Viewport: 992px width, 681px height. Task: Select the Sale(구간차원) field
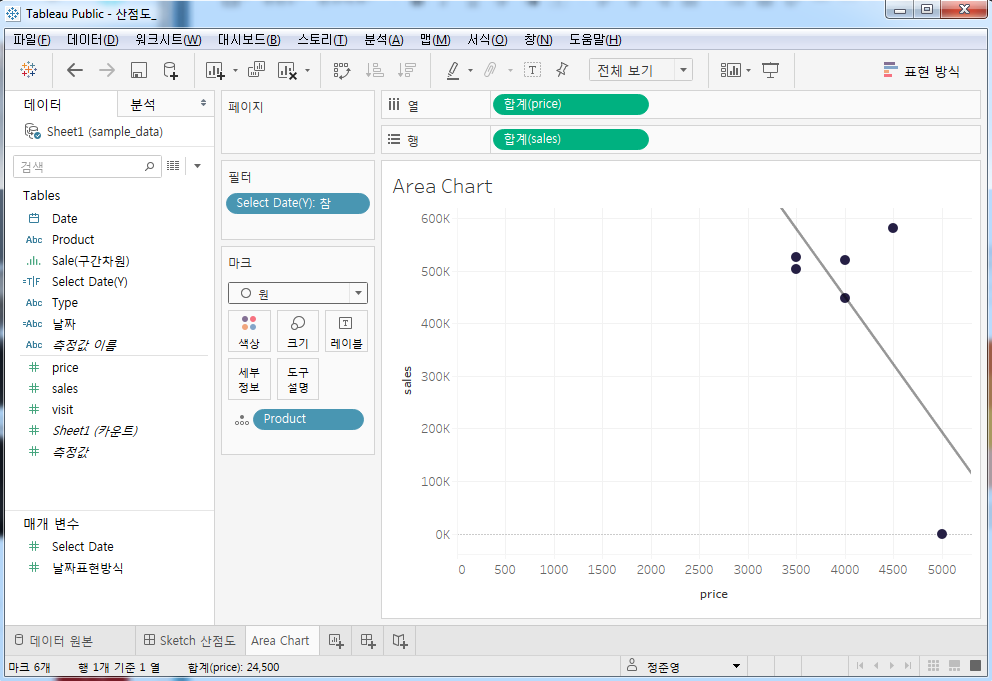pos(90,261)
